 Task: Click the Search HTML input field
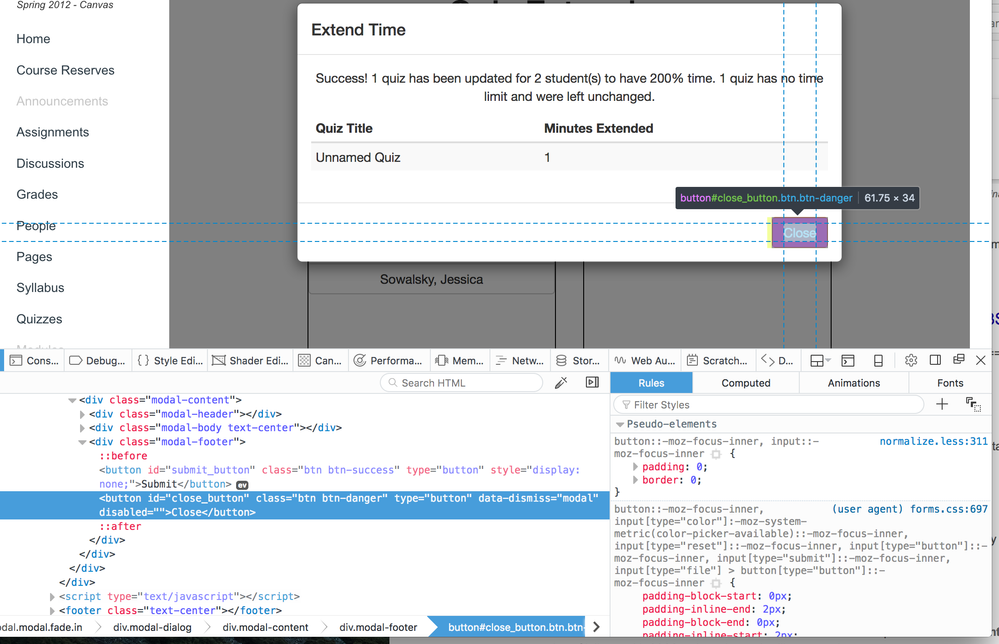[465, 383]
